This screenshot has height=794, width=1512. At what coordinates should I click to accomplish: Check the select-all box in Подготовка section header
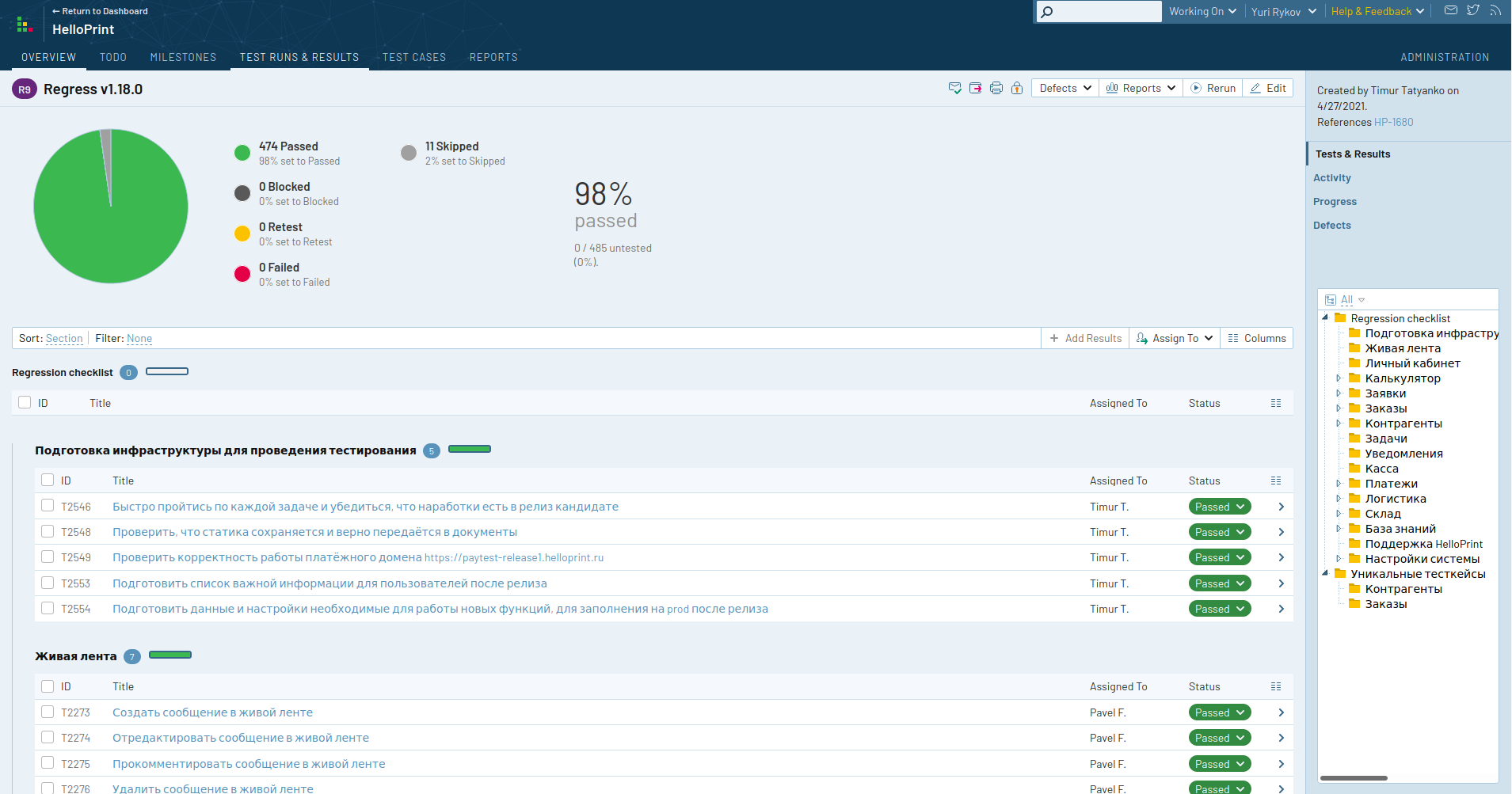(x=48, y=480)
